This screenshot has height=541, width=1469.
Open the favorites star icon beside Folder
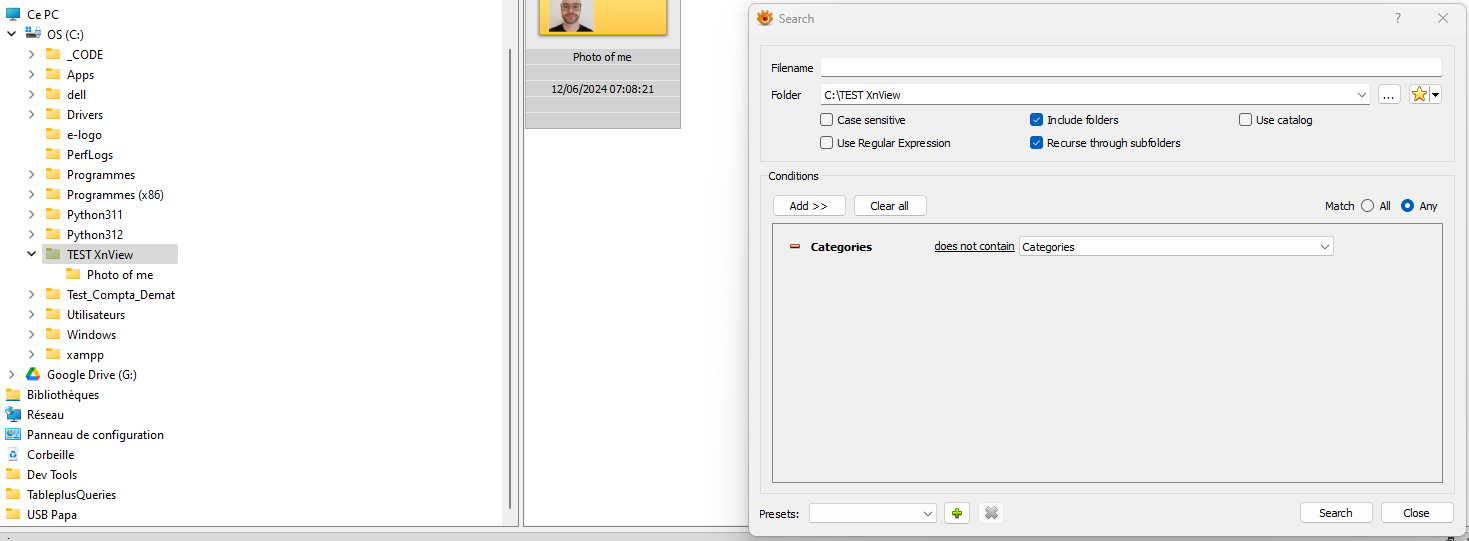pyautogui.click(x=1419, y=94)
